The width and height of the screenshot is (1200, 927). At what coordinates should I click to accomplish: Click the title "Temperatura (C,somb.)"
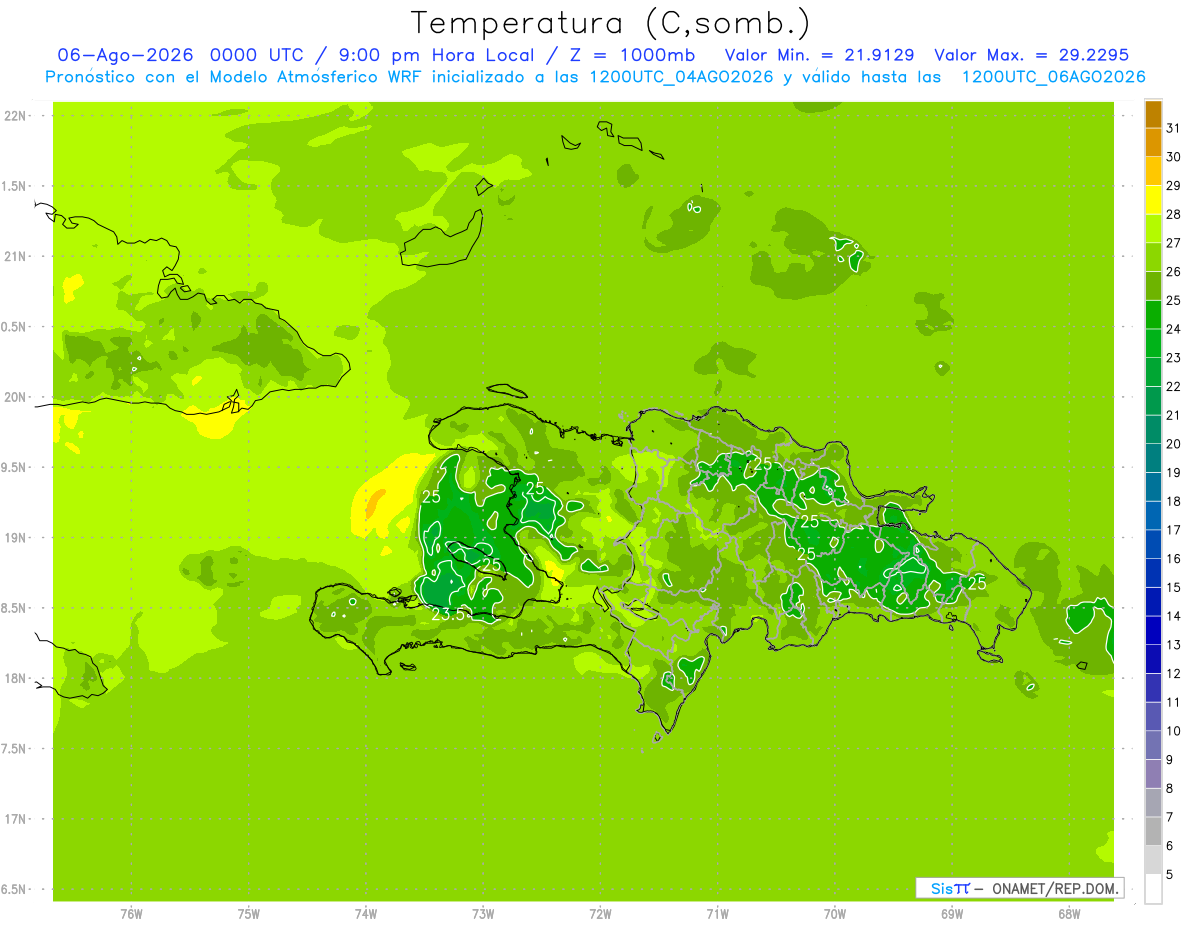tap(610, 23)
